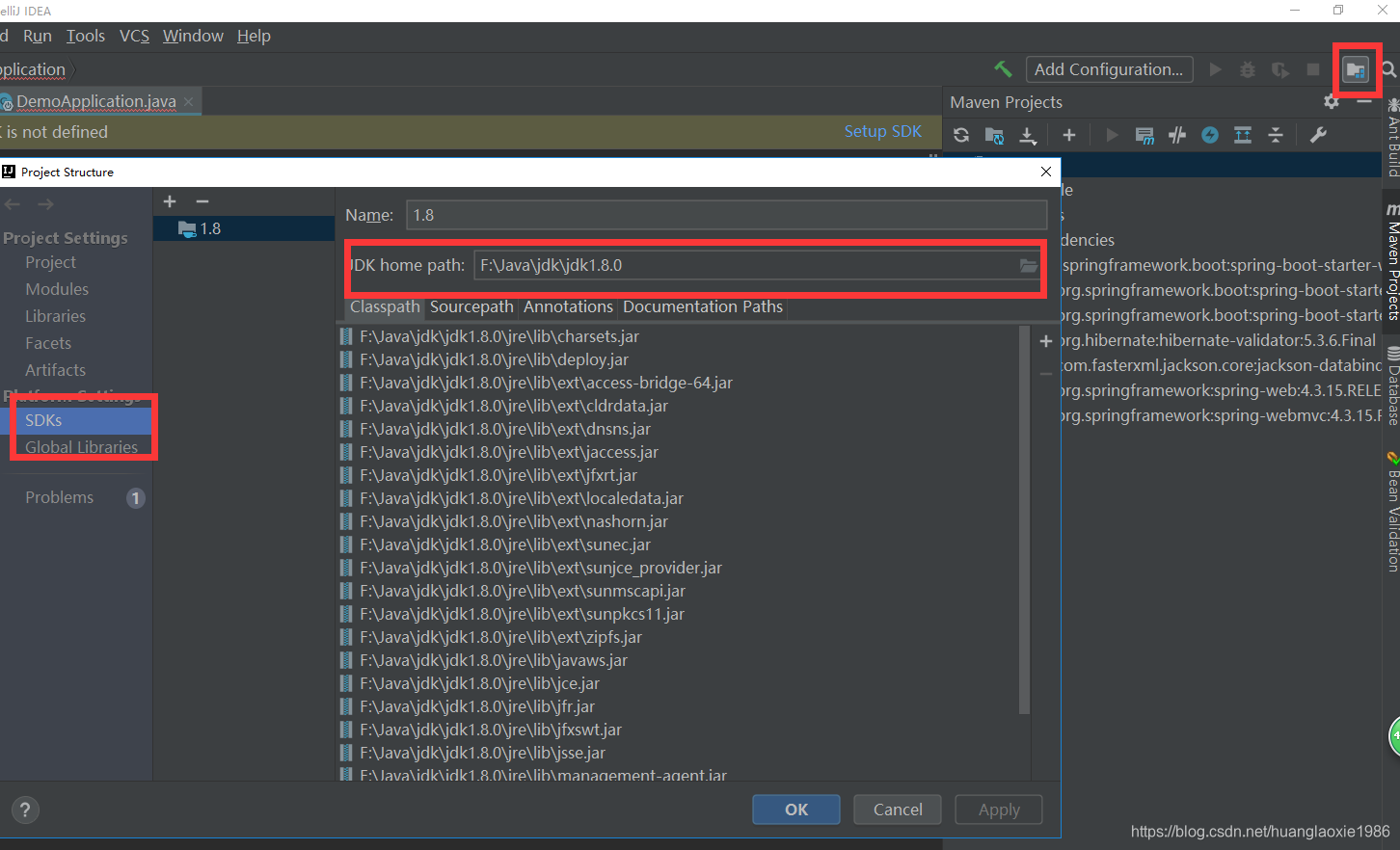Select nashorn.jar classpath entry

[x=514, y=521]
